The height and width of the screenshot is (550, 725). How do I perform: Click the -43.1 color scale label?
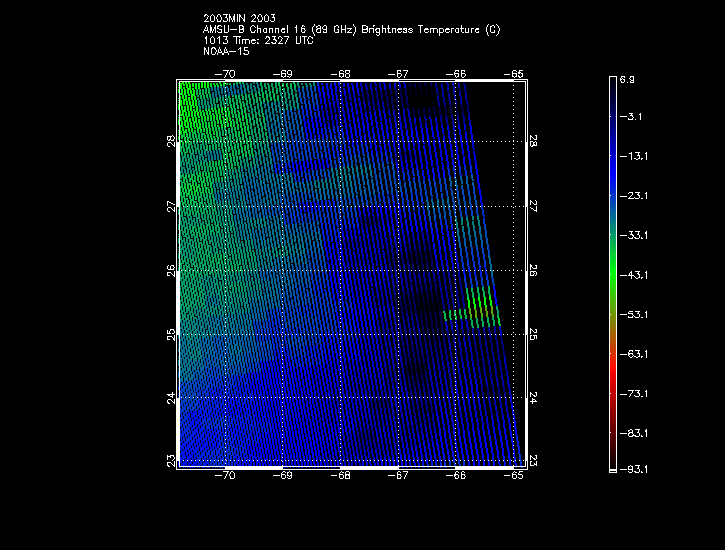pyautogui.click(x=632, y=274)
